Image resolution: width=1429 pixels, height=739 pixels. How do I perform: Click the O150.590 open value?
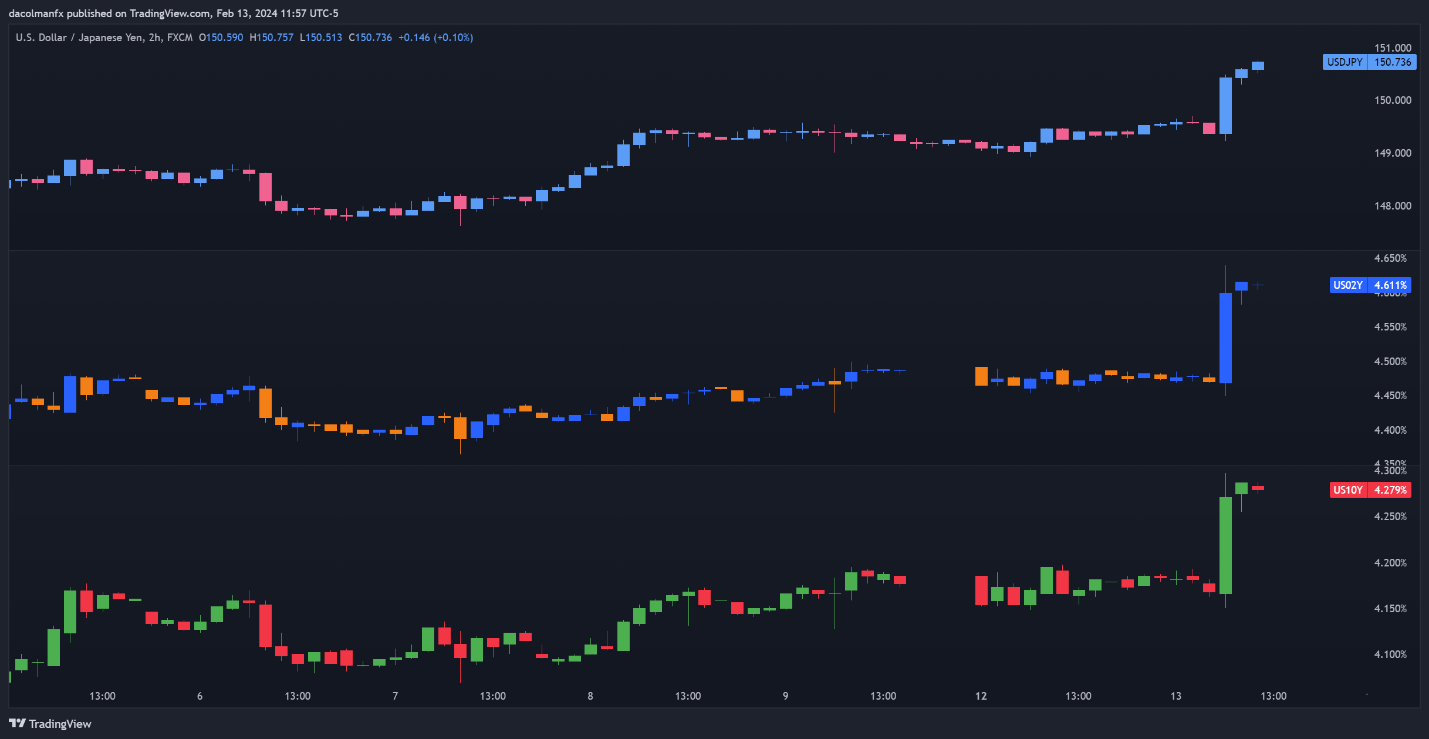[222, 37]
